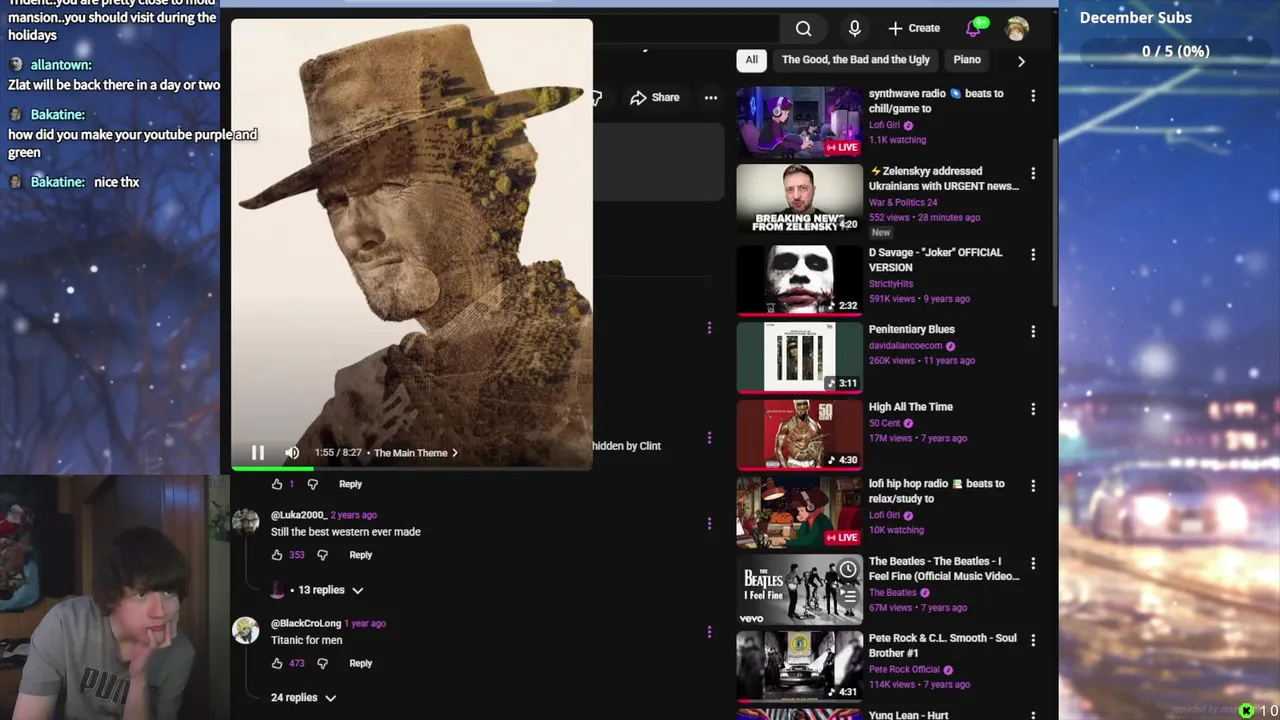Screen dimensions: 1280x720
Task: Open The Beatles I Feel Fine title
Action: (x=944, y=568)
